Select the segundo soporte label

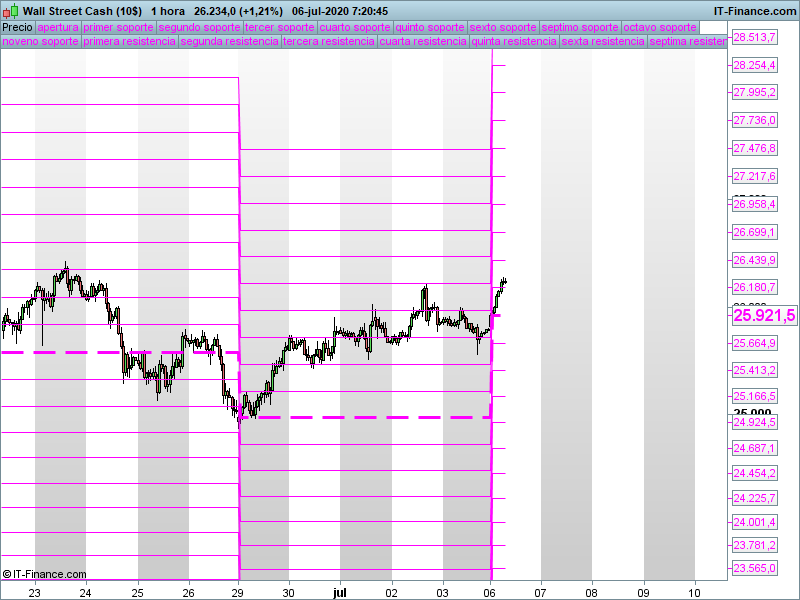(199, 28)
